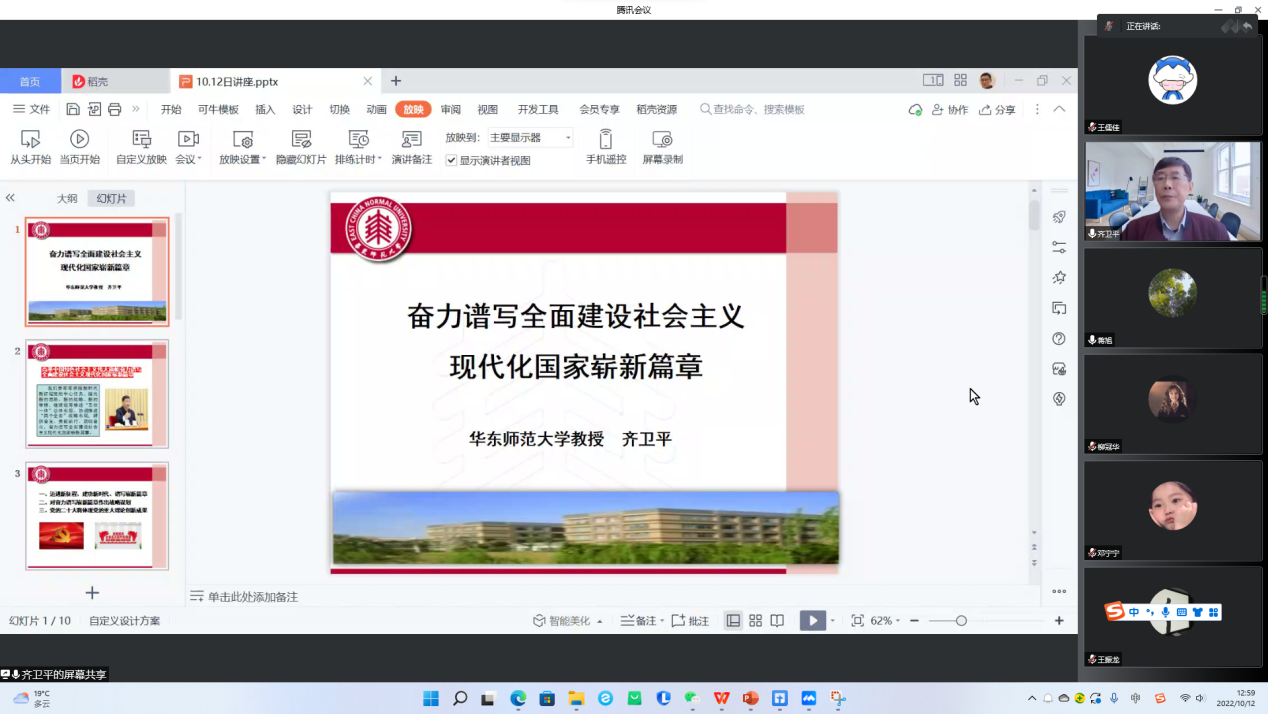Open the 放映到 display dropdown
This screenshot has width=1268, height=714.
pos(530,138)
